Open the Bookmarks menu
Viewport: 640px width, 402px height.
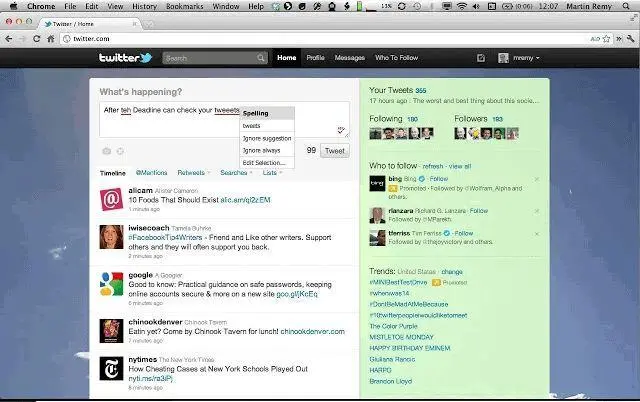(x=184, y=6)
